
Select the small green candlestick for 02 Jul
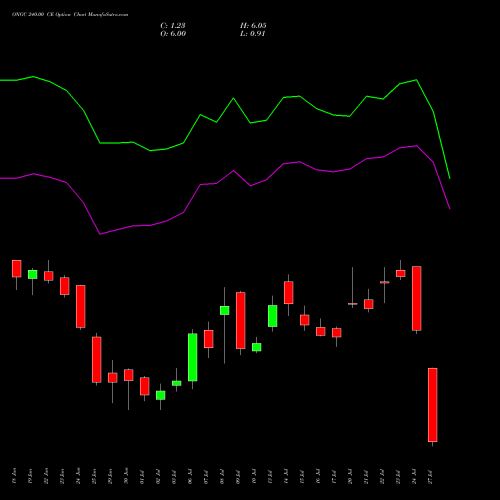click(x=161, y=395)
